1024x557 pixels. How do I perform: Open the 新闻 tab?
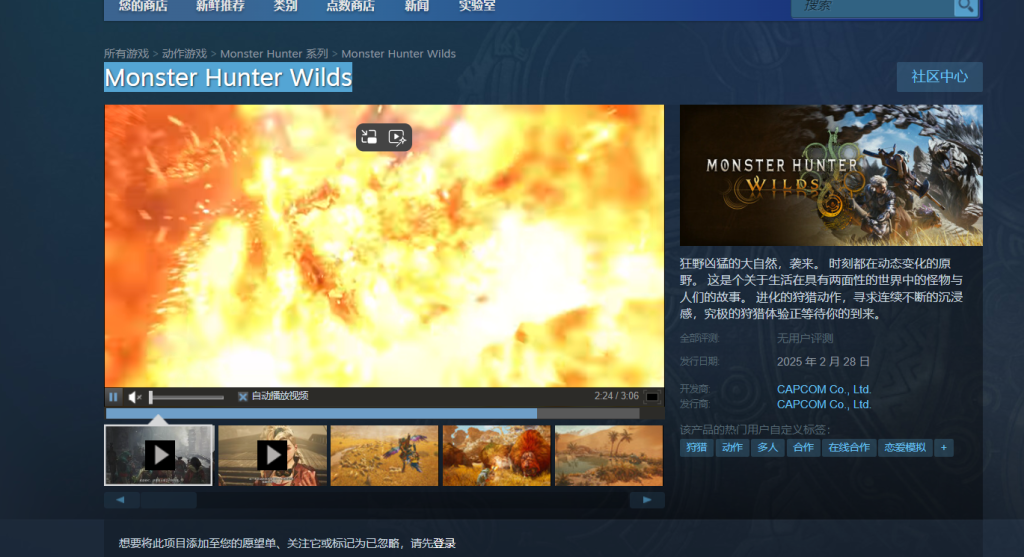point(417,7)
